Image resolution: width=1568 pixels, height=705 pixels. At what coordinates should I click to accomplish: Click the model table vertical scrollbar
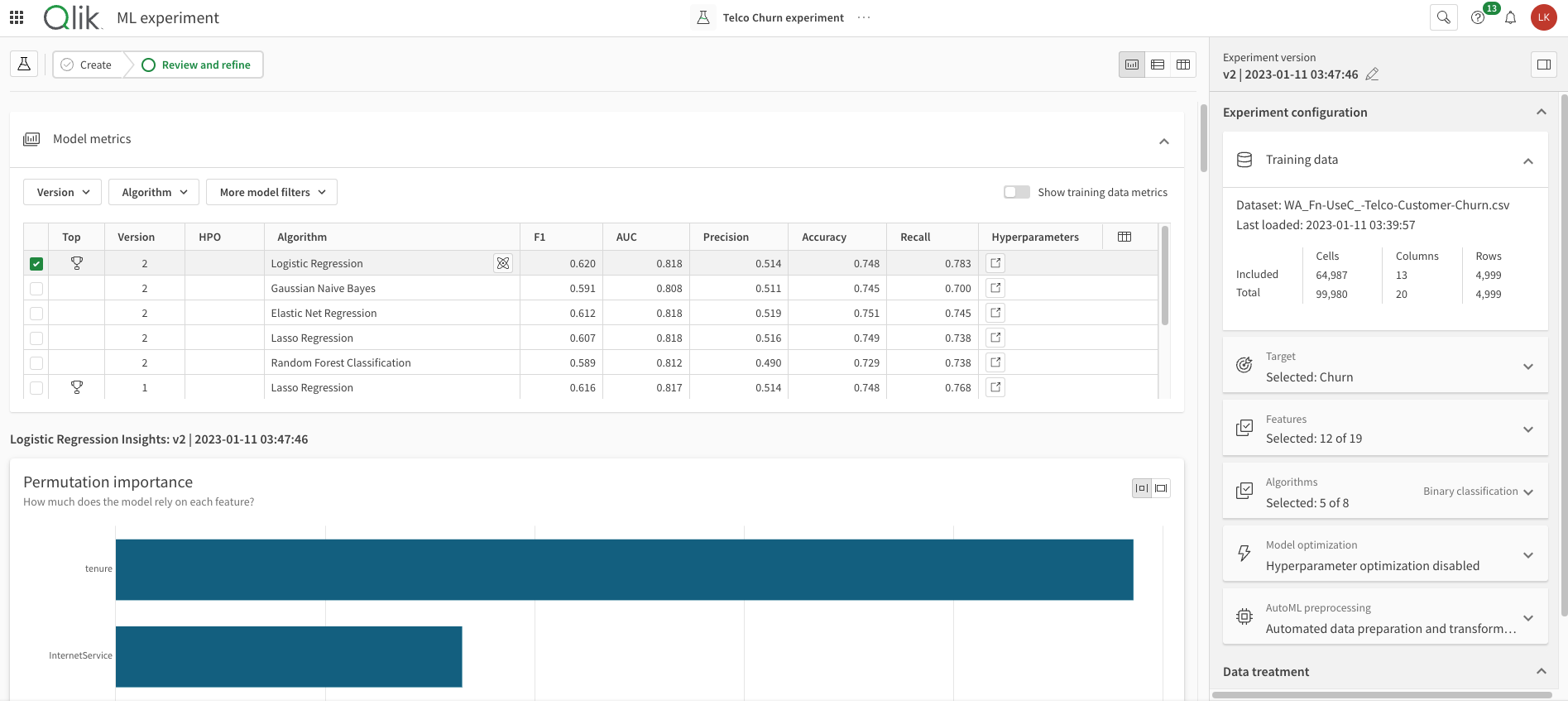point(1164,276)
